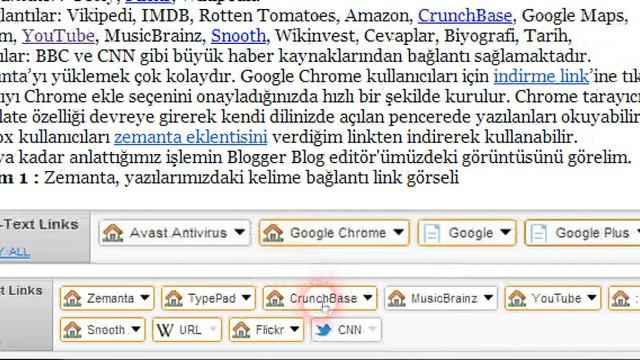Click the Wikipedia W icon on URL chip

coord(165,330)
